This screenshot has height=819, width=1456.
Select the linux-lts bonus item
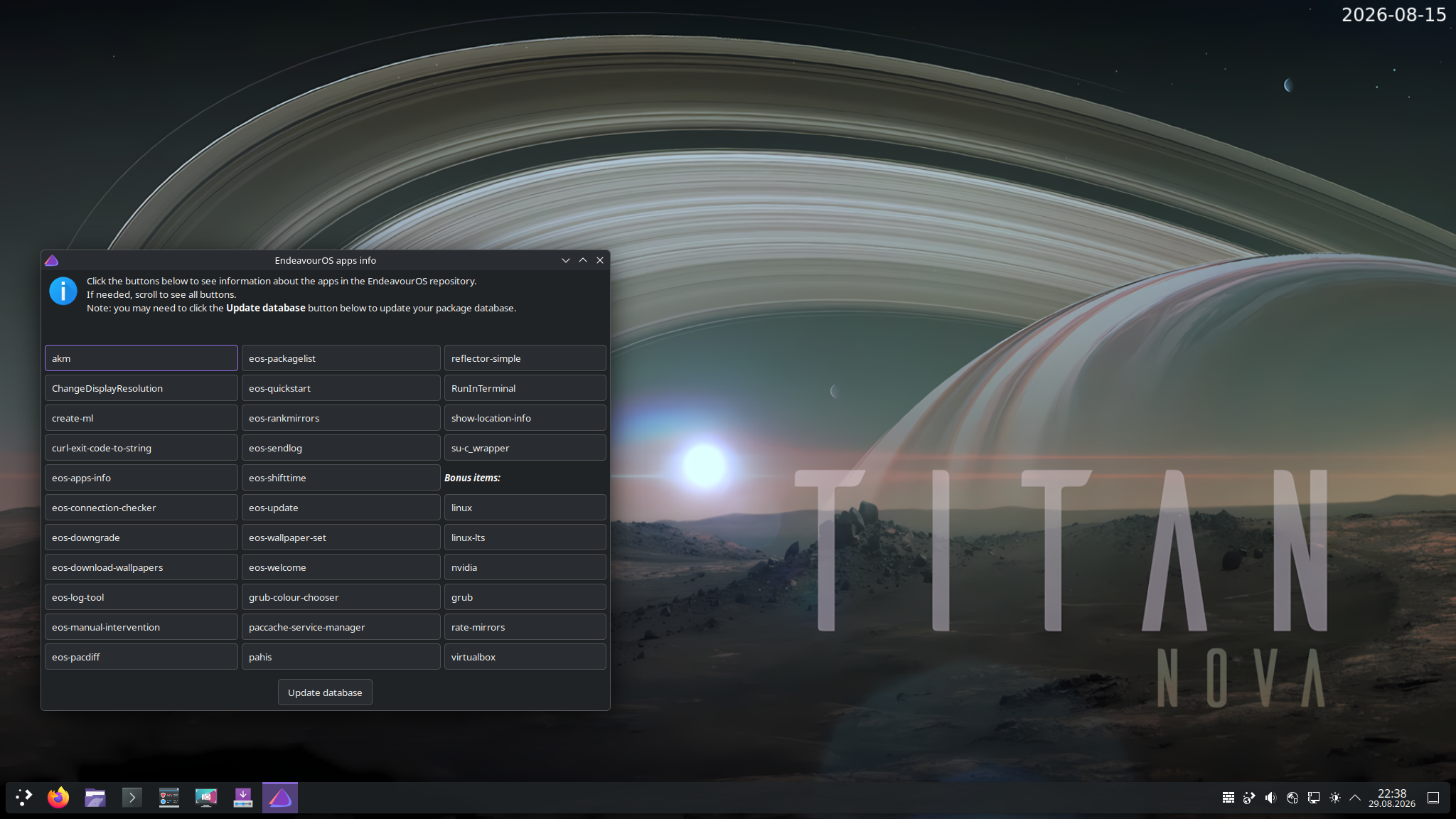[x=525, y=537]
